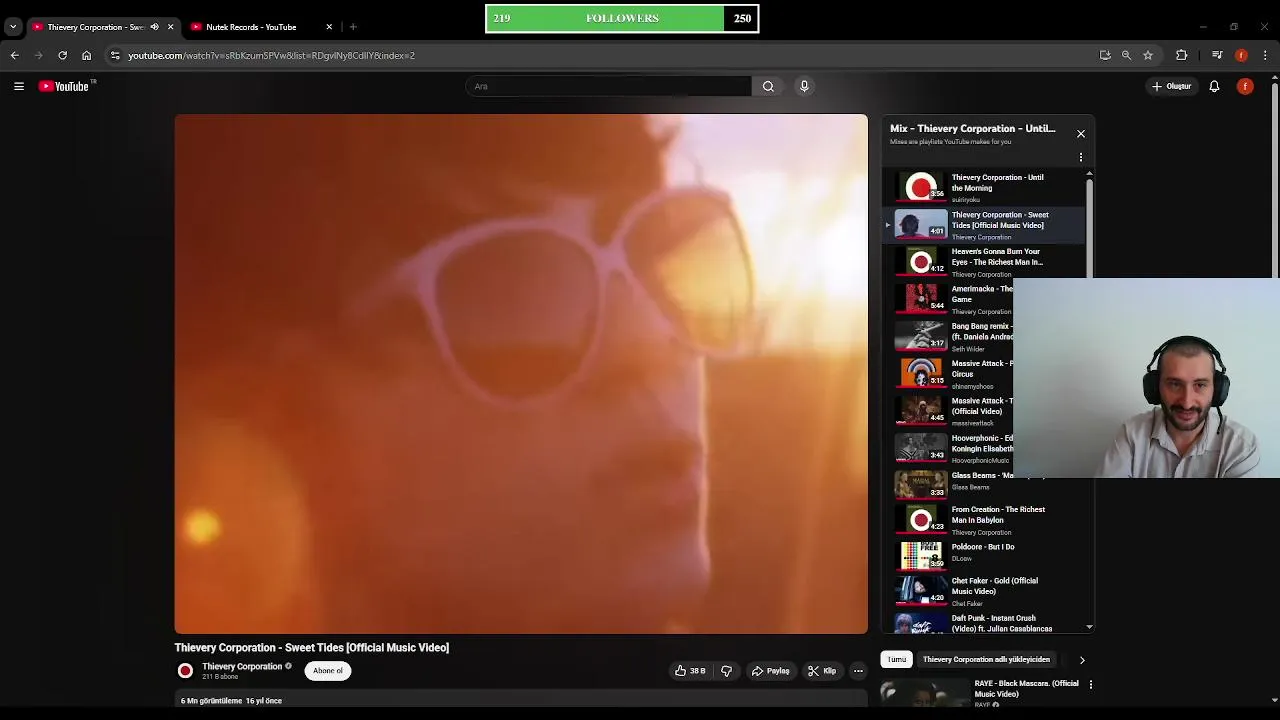The image size is (1280, 720).
Task: Open Thievery Corporation channel avatar
Action: pos(185,671)
